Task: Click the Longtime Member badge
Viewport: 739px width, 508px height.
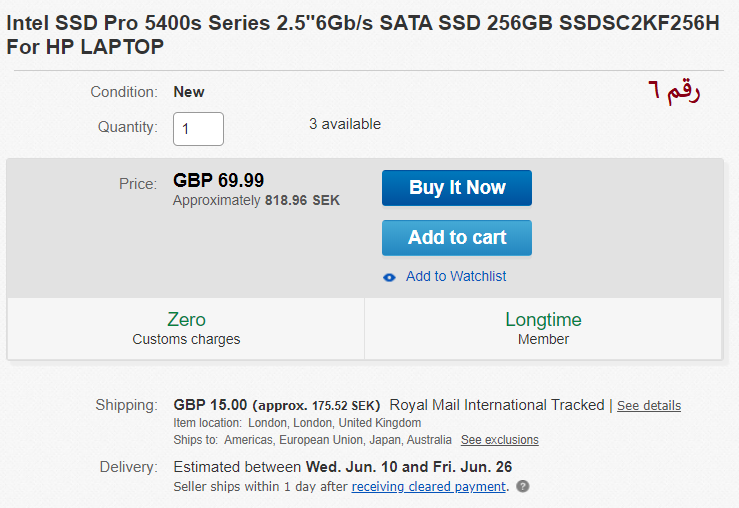Action: tap(543, 328)
